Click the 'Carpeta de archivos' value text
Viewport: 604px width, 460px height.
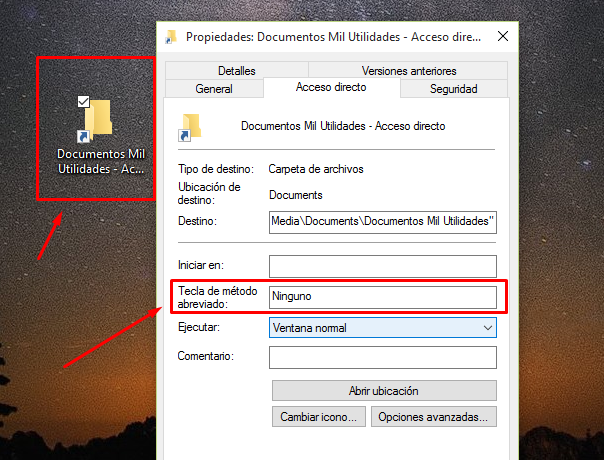[316, 169]
